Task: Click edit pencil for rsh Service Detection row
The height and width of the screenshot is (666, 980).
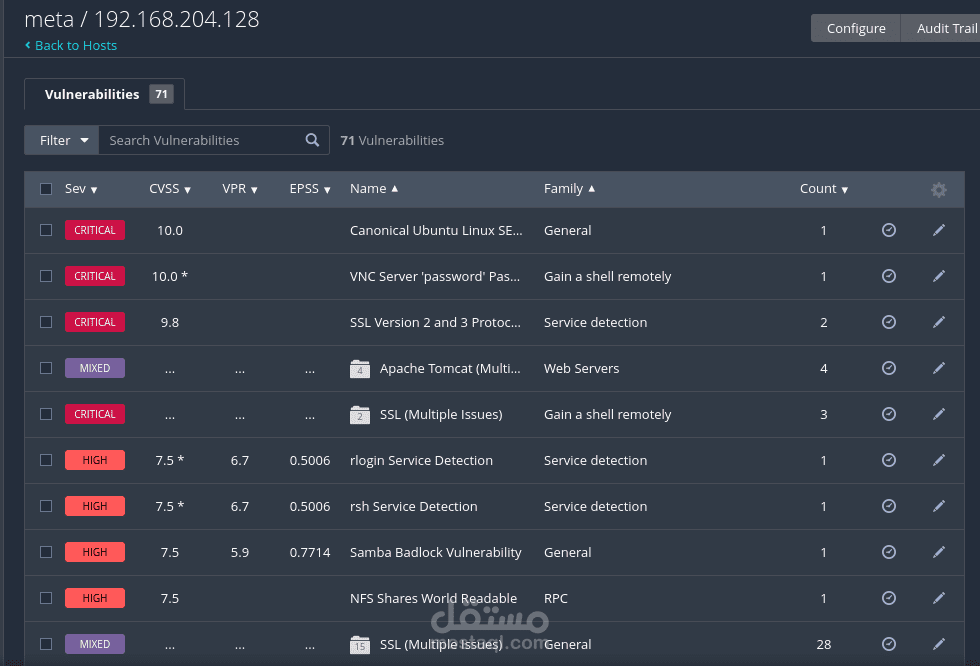Action: pos(939,506)
